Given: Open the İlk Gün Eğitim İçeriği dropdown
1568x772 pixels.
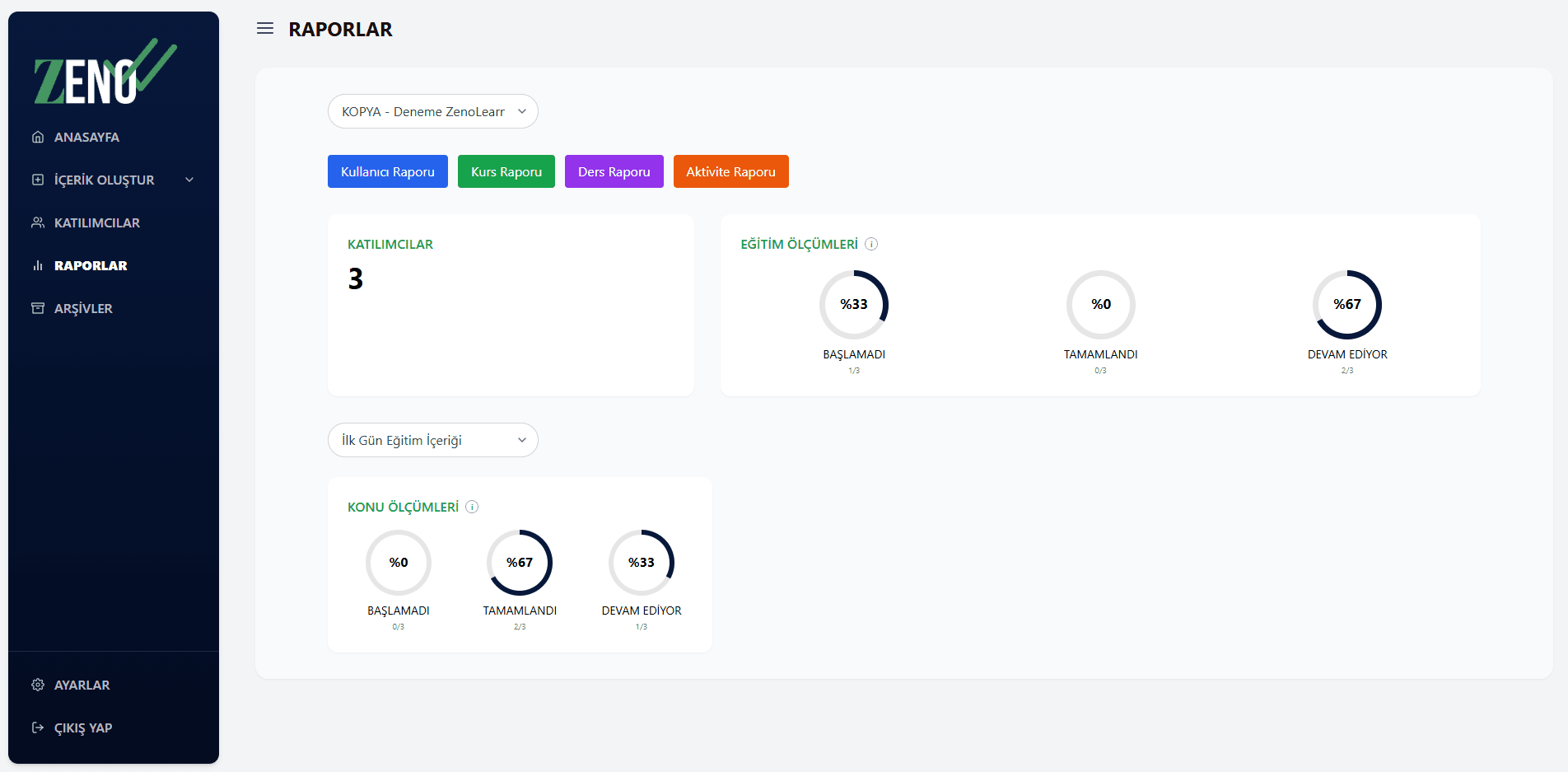Looking at the screenshot, I should pyautogui.click(x=432, y=440).
